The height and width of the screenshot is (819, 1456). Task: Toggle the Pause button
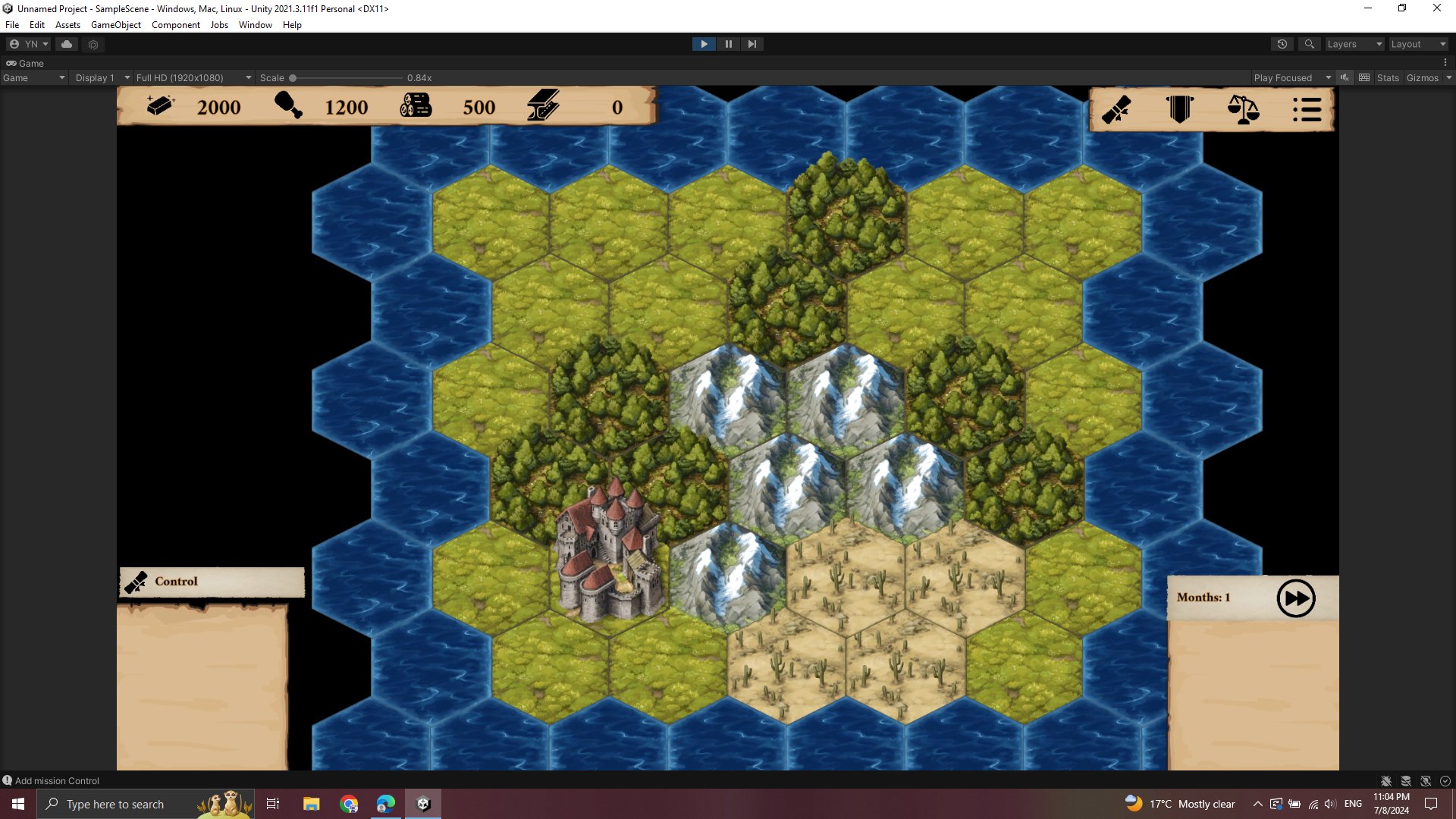click(x=728, y=44)
